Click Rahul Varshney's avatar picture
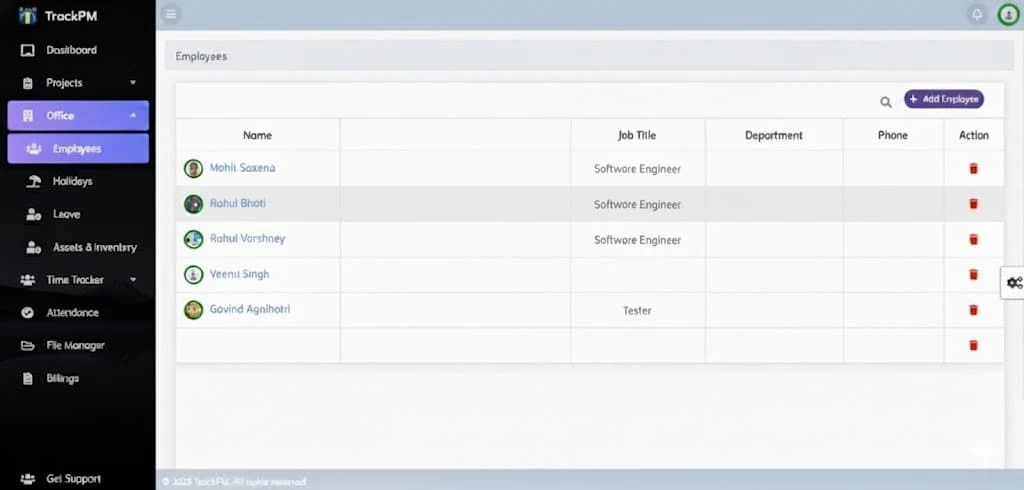This screenshot has height=490, width=1024. pyautogui.click(x=193, y=239)
